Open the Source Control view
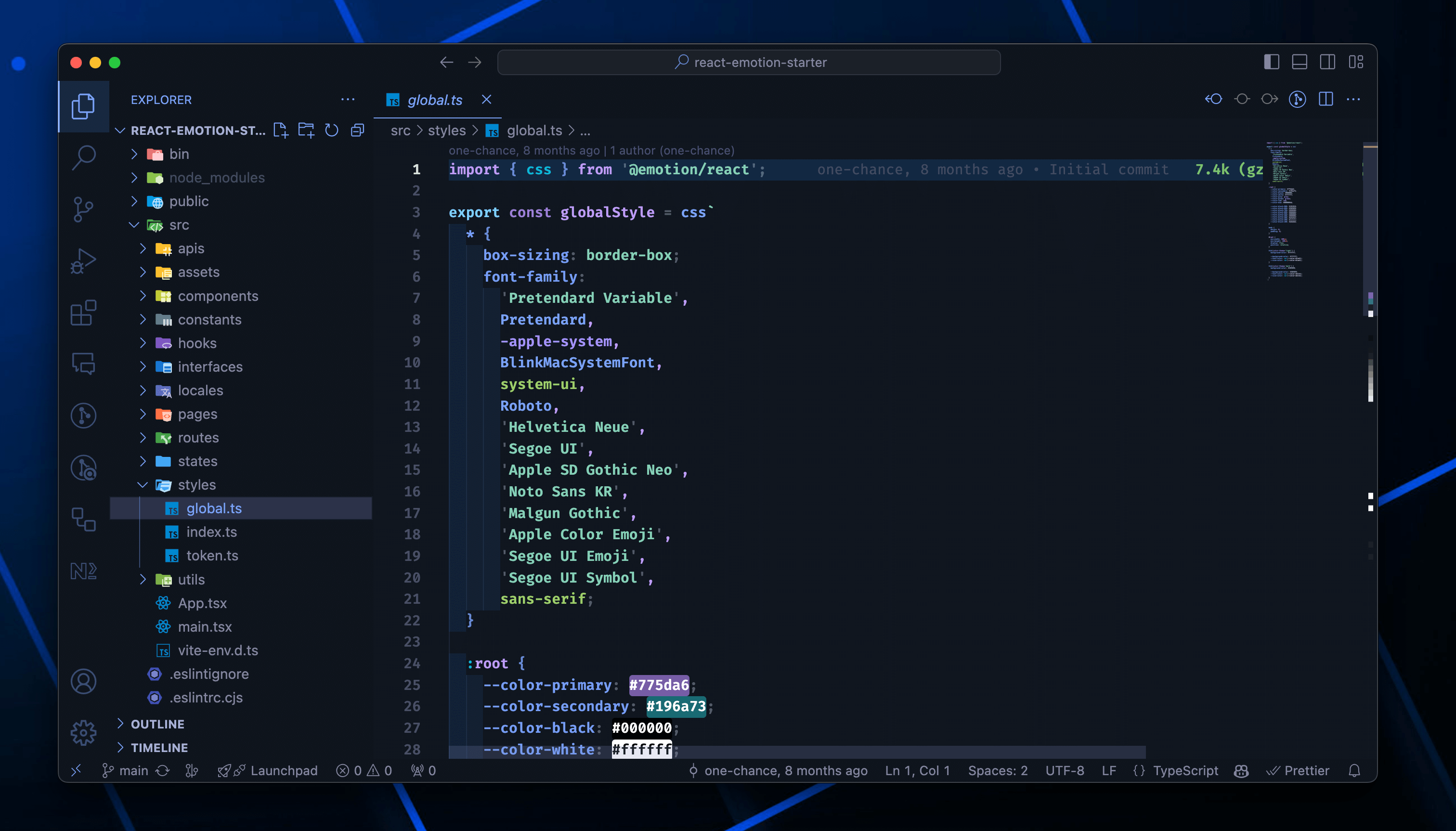 click(83, 209)
